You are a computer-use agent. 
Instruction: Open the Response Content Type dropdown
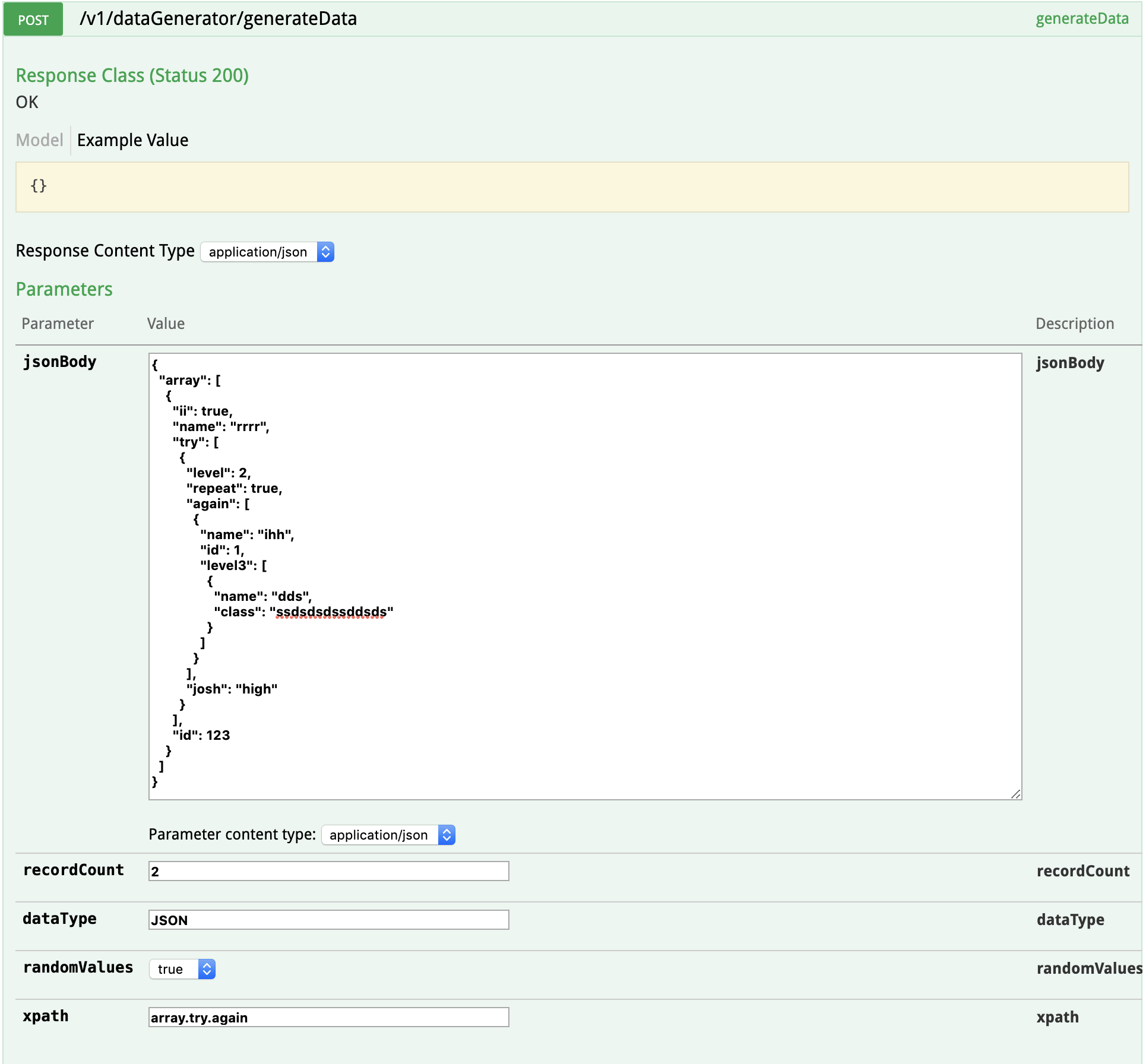click(x=267, y=252)
